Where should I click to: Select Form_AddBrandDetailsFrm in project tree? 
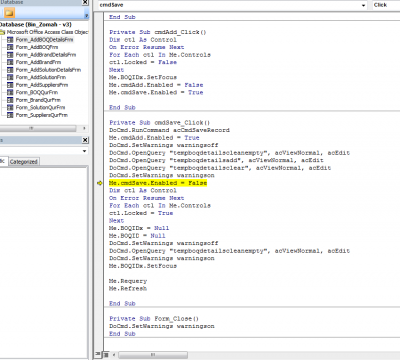(x=46, y=55)
